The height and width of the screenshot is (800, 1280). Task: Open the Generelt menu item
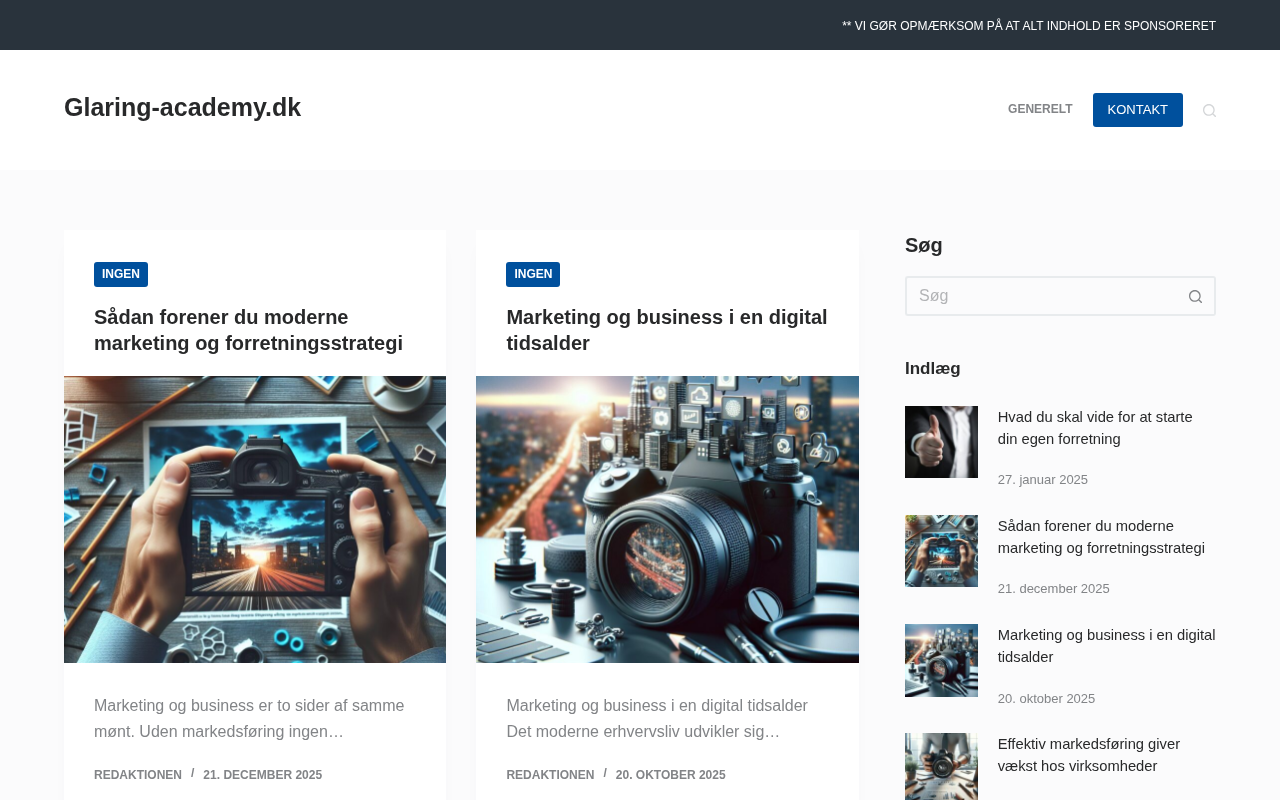(x=1040, y=110)
